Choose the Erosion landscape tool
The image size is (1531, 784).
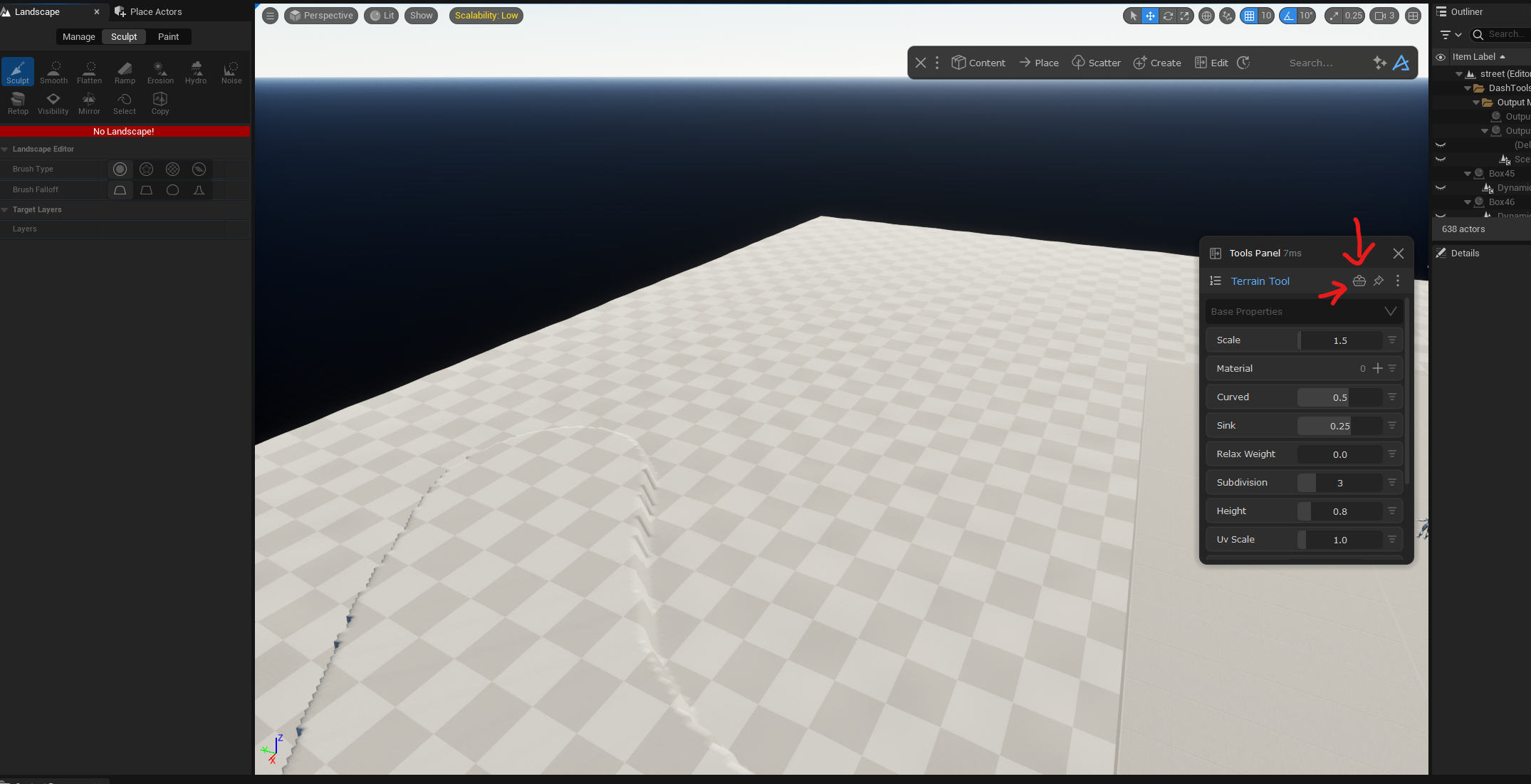pyautogui.click(x=160, y=72)
